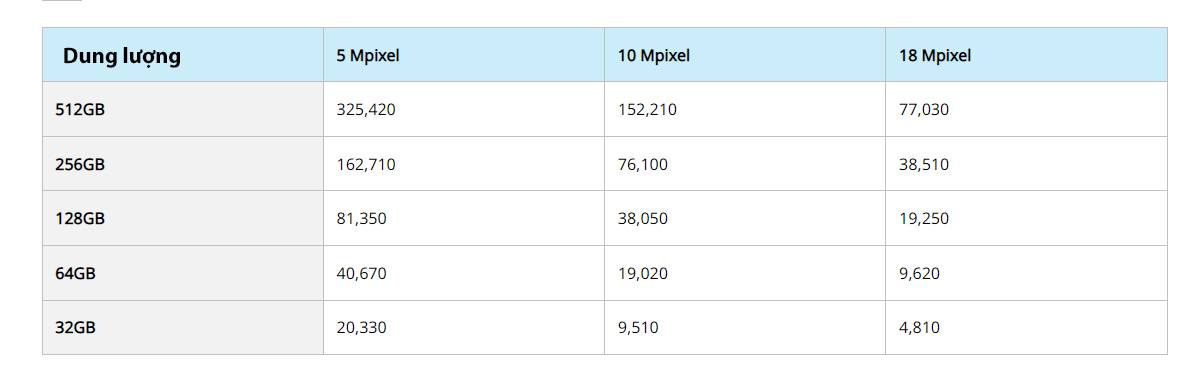This screenshot has height=386, width=1197.
Task: Select the cell showing 76,100
Action: point(745,164)
